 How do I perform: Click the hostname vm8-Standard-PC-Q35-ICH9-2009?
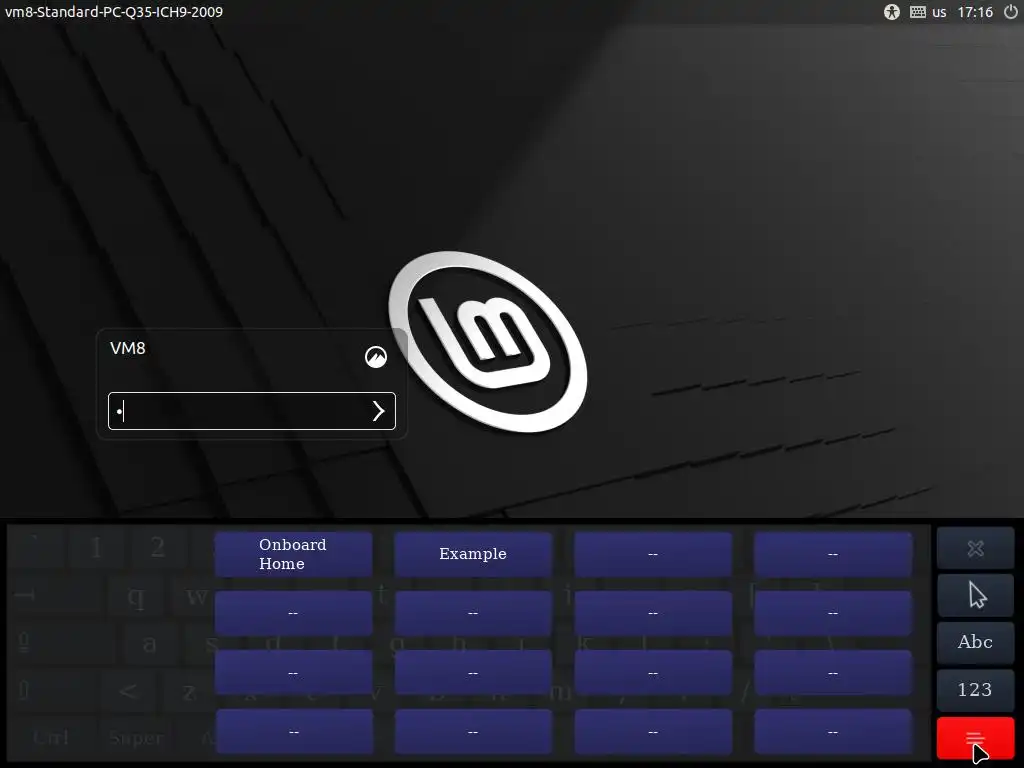click(114, 12)
